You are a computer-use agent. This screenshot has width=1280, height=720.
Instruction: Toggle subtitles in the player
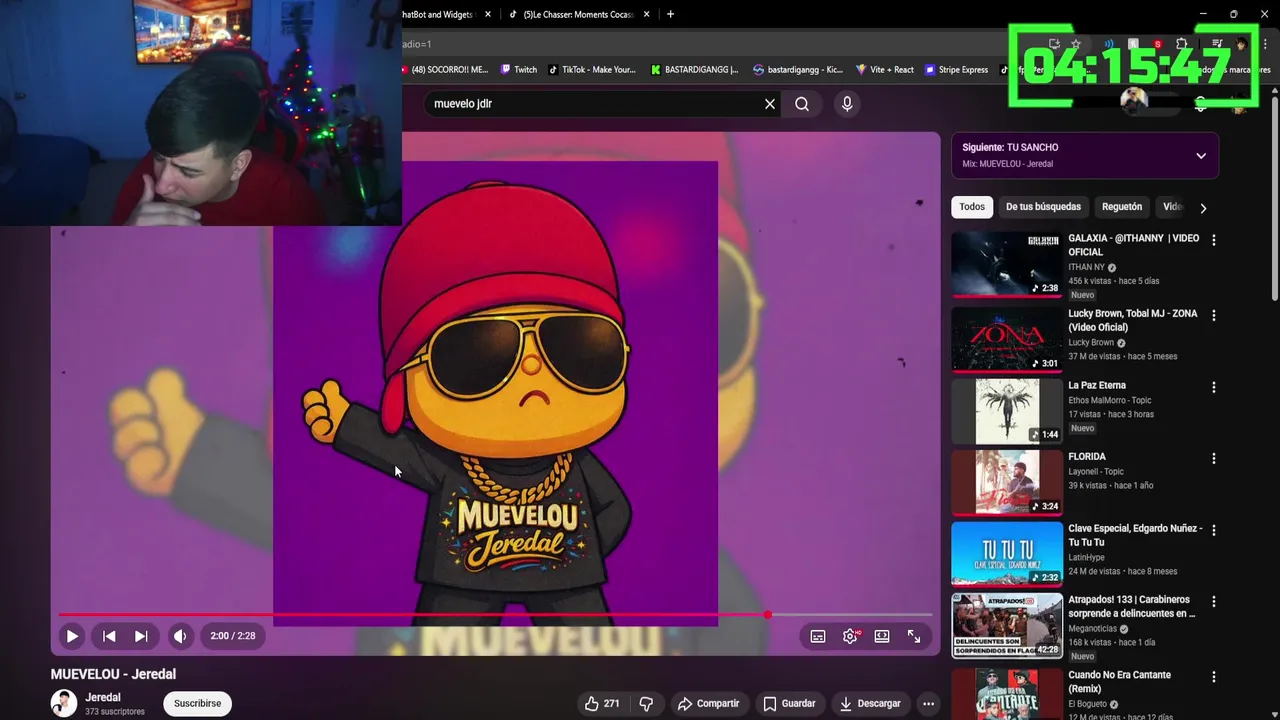818,636
